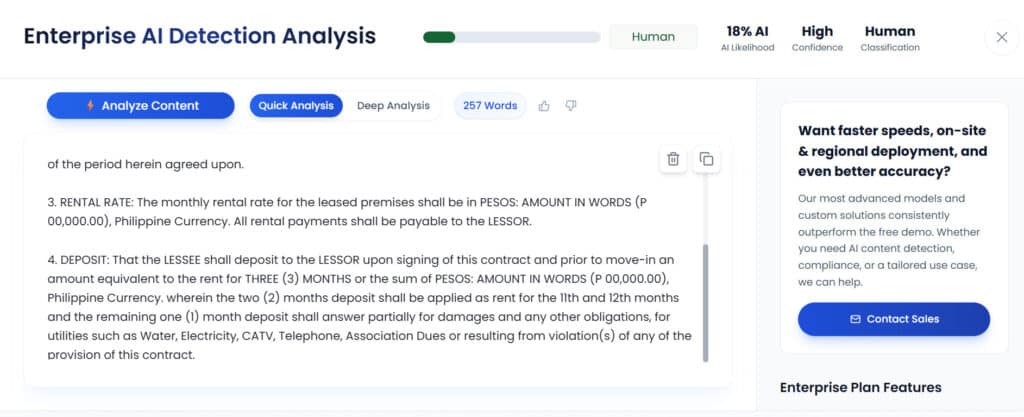Click the Contact Sales button
Screen dimensions: 1024x417
894,319
